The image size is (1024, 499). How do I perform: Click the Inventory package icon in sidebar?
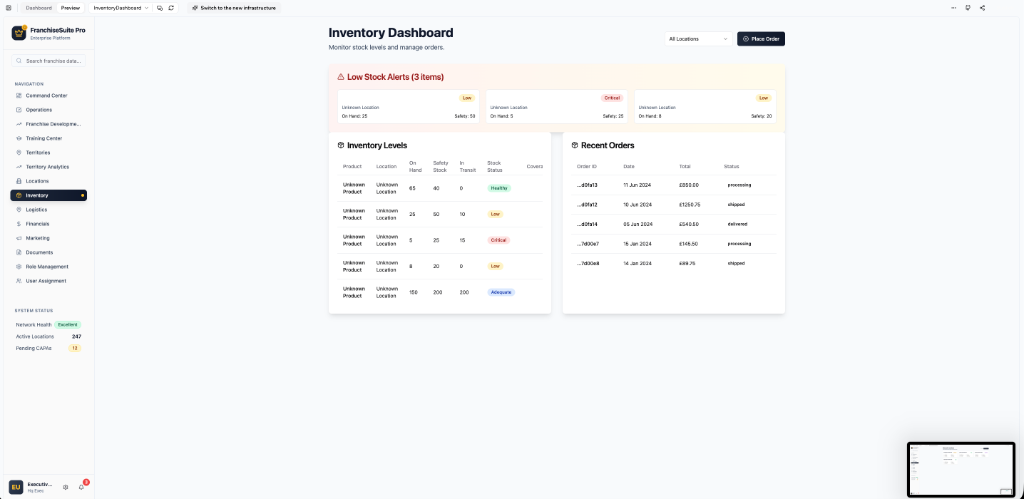pos(19,195)
